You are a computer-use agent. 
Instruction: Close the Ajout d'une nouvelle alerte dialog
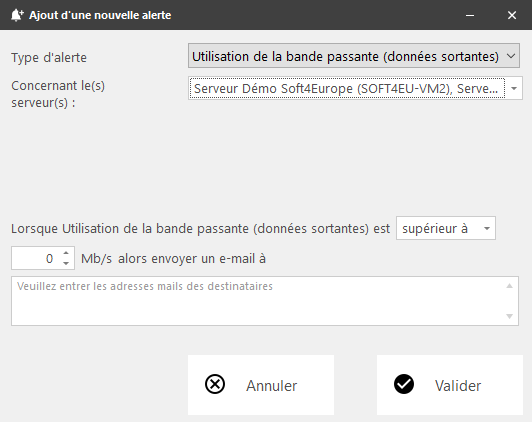(x=512, y=15)
